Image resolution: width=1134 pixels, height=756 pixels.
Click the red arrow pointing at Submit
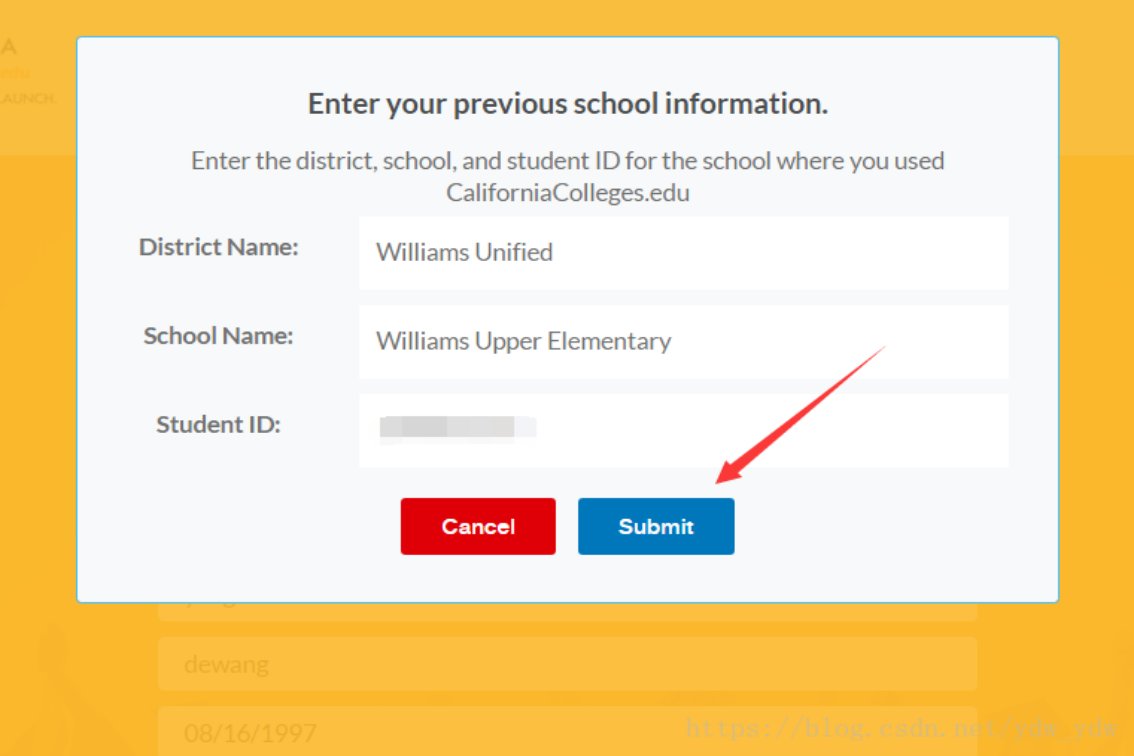click(800, 415)
